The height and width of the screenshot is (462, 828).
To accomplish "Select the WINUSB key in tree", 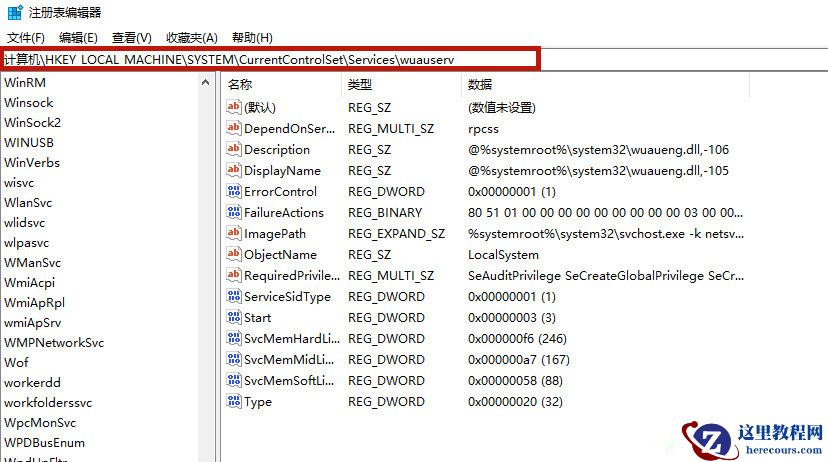I will click(29, 143).
